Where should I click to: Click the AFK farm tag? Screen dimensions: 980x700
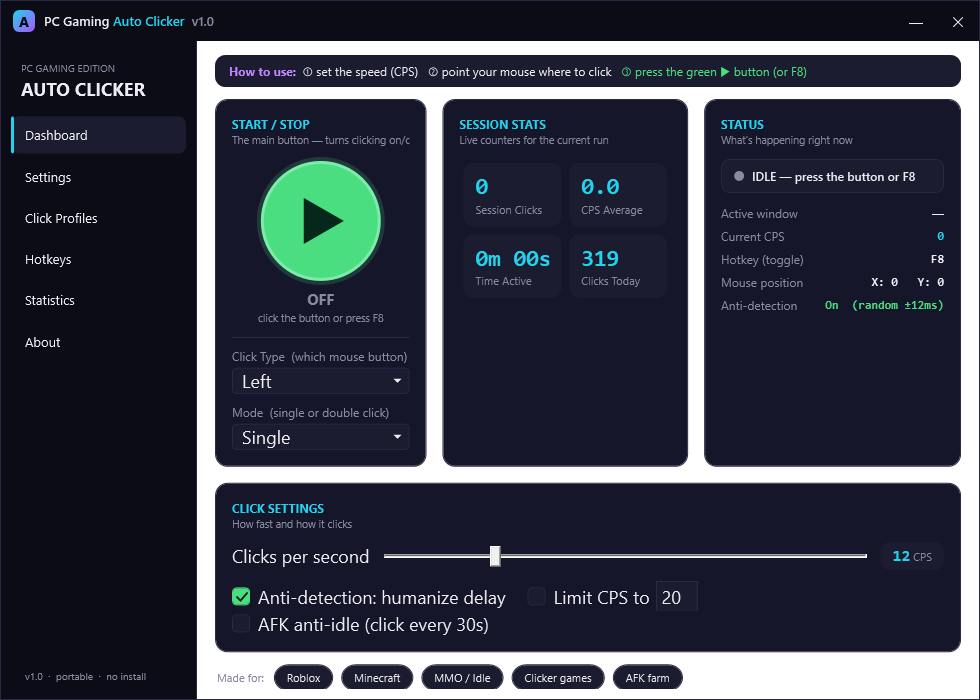click(x=648, y=678)
